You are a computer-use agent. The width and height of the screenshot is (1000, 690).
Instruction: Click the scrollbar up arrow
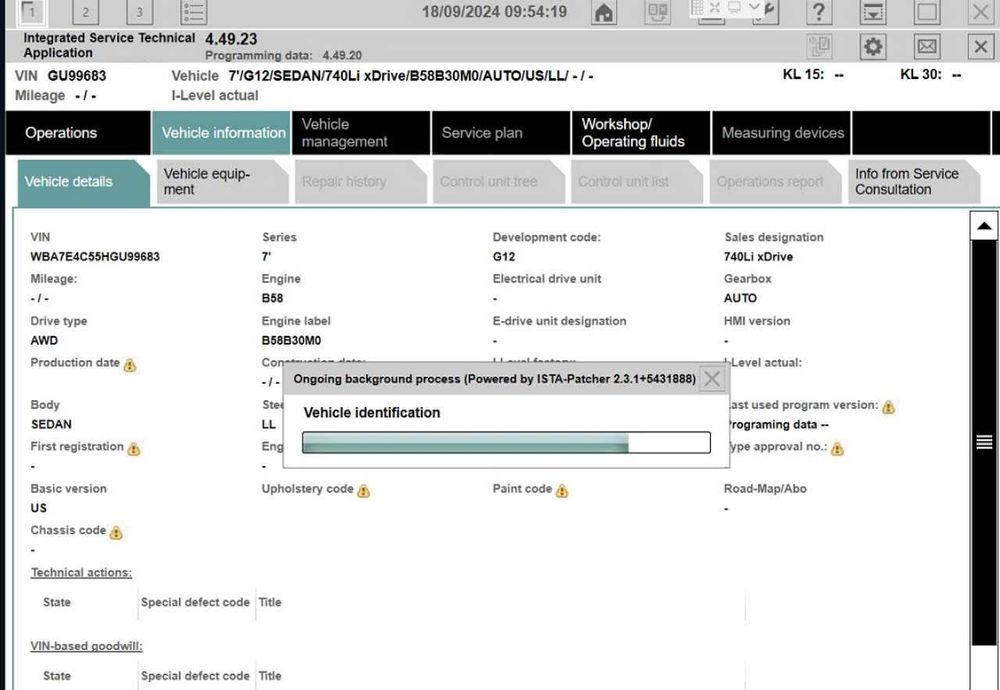click(x=984, y=226)
